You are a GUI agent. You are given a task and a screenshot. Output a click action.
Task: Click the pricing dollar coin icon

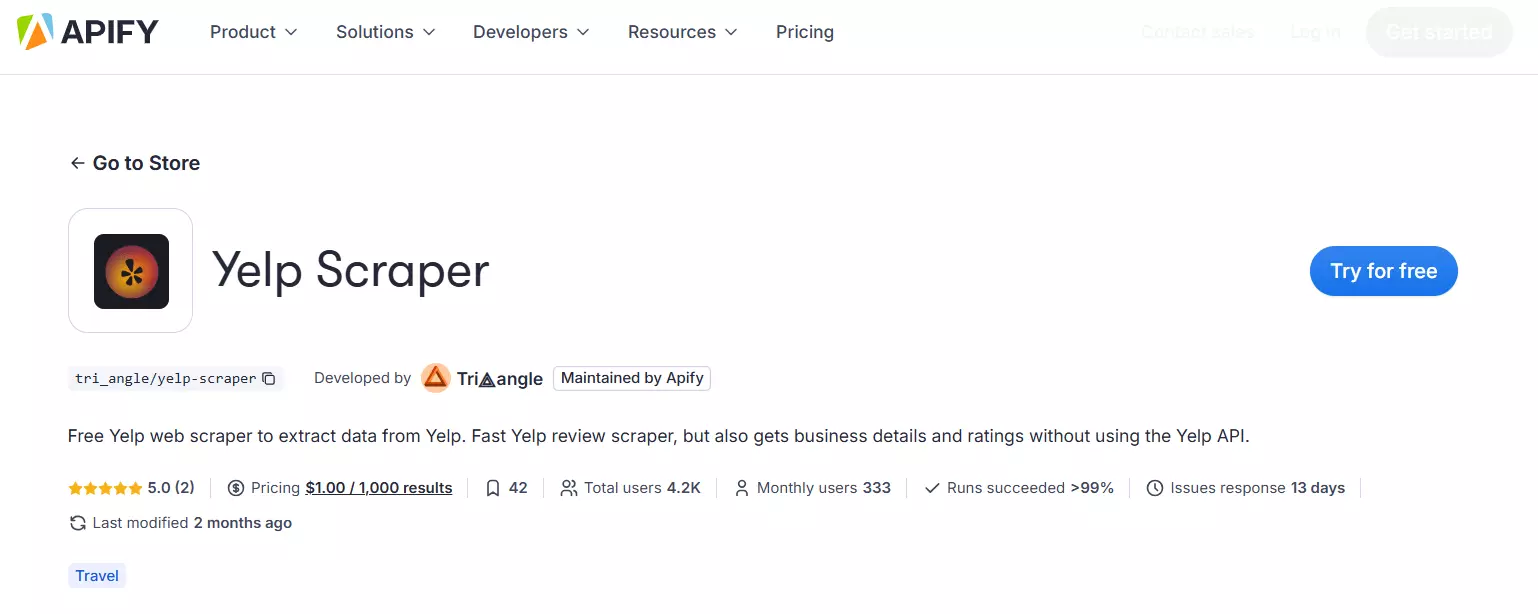coord(236,488)
